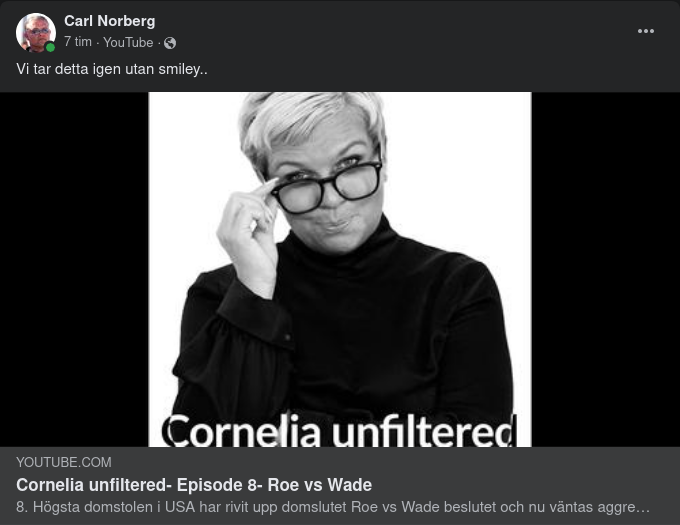Open Carl Norberg's profile via name
680x525 pixels.
(x=110, y=21)
